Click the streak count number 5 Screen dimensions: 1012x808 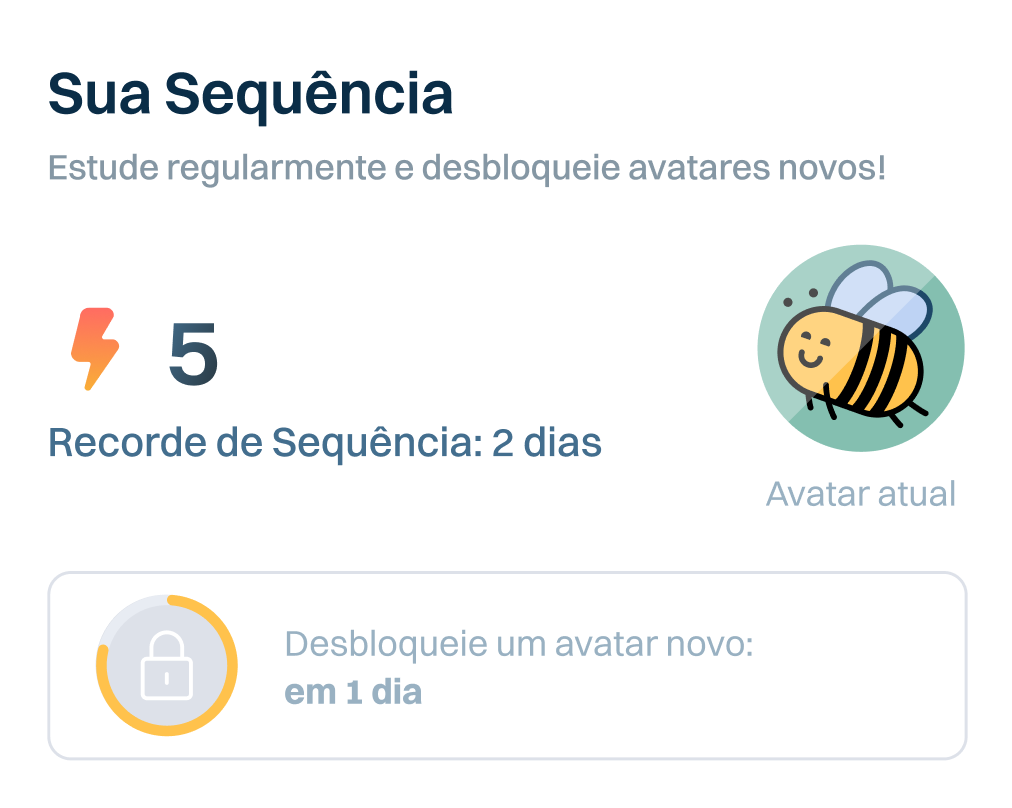coord(193,355)
